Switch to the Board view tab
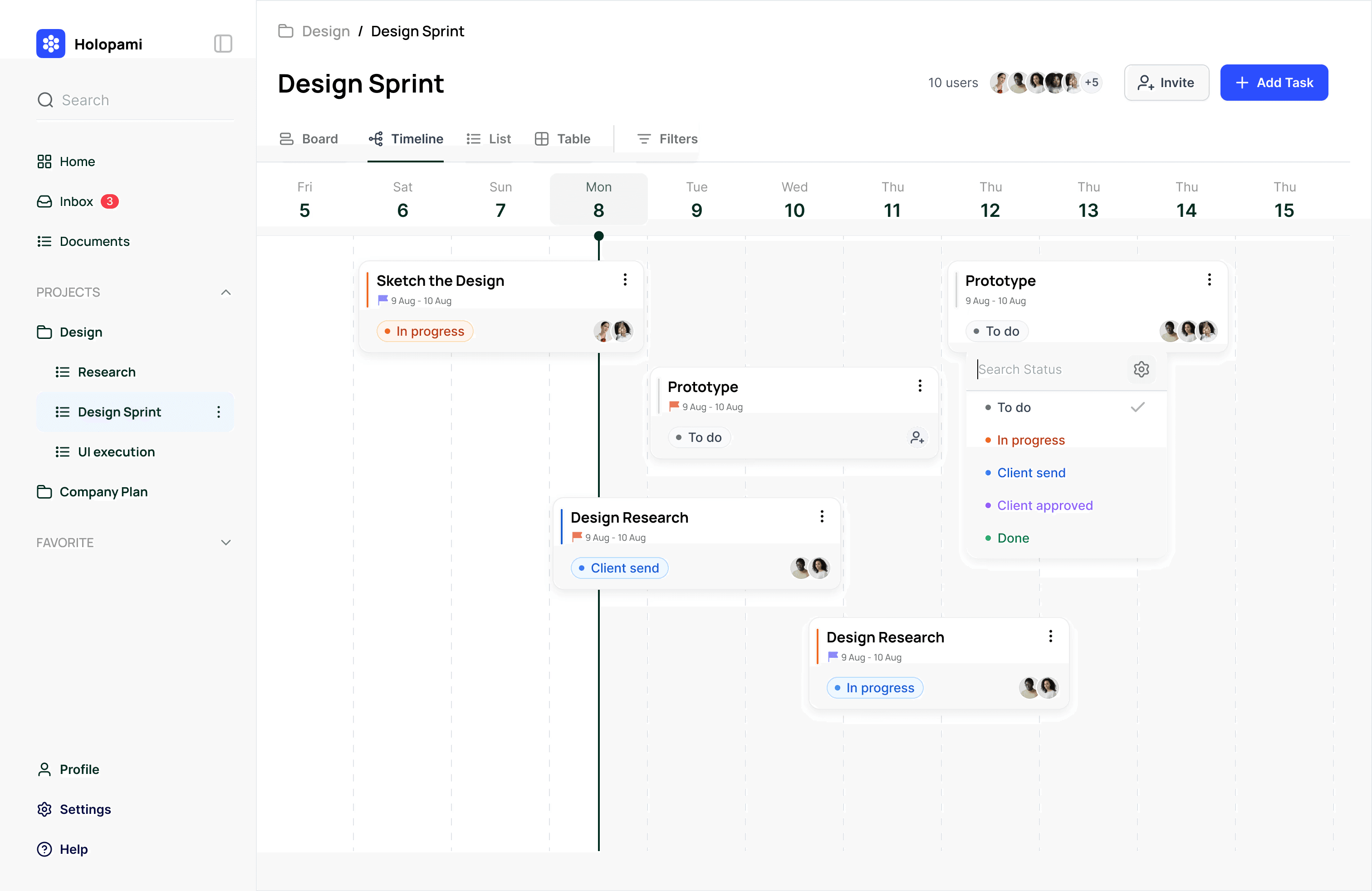1372x891 pixels. [x=309, y=138]
